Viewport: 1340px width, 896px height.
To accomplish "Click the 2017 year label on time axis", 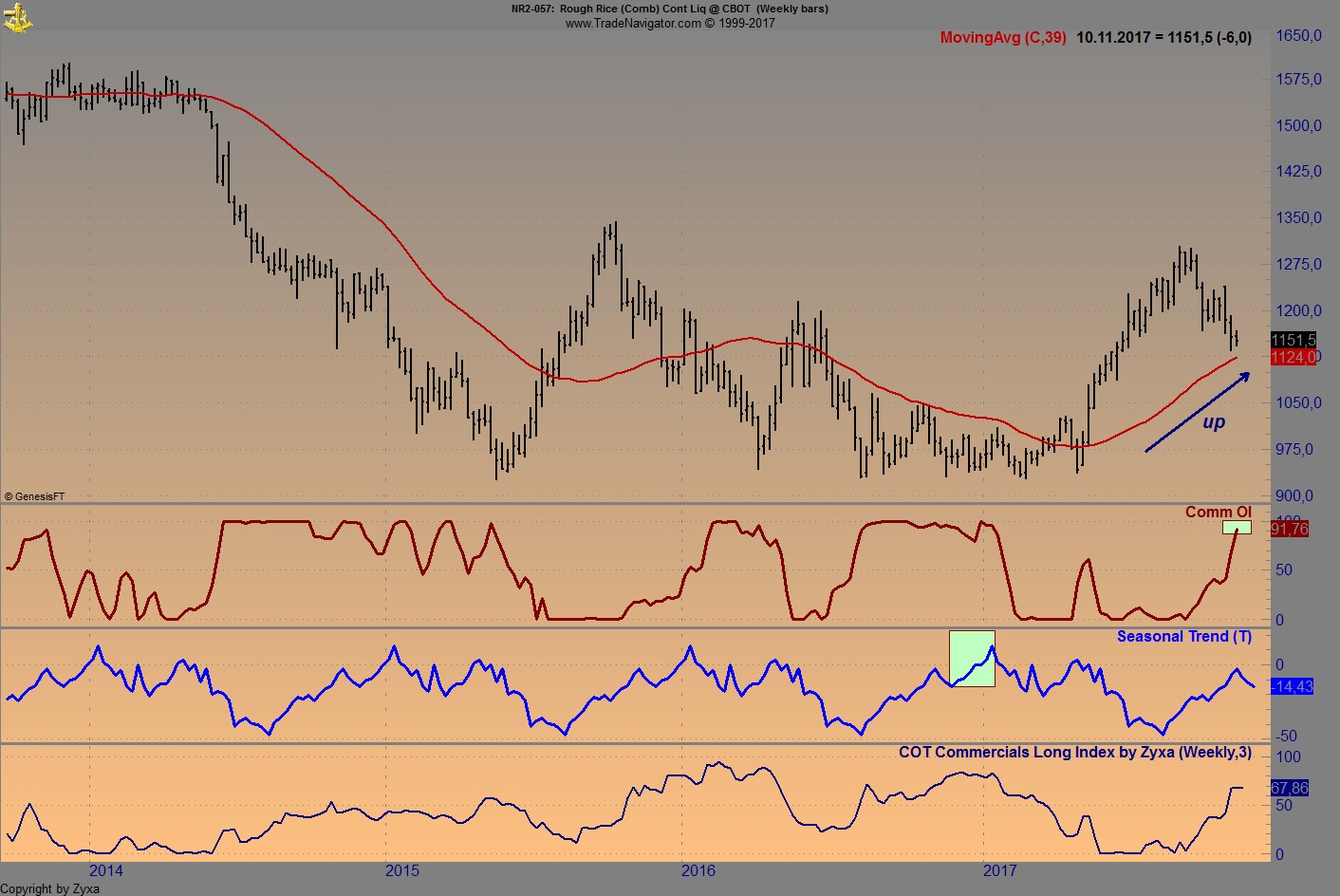I will (x=999, y=870).
